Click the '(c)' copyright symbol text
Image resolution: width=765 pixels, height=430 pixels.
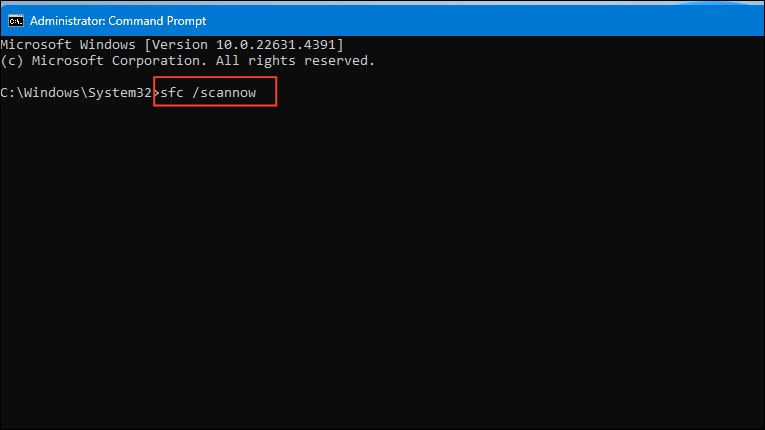click(x=12, y=61)
